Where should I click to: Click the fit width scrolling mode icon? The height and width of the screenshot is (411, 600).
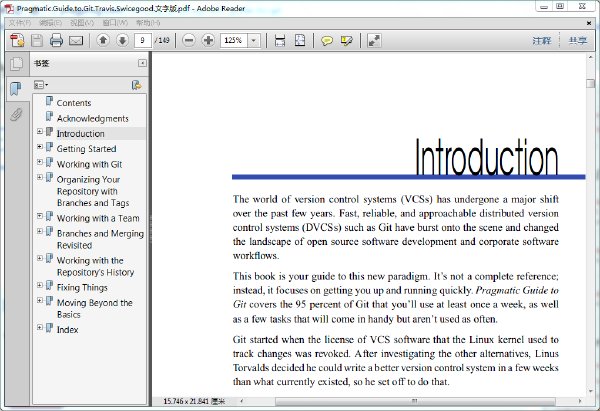280,40
